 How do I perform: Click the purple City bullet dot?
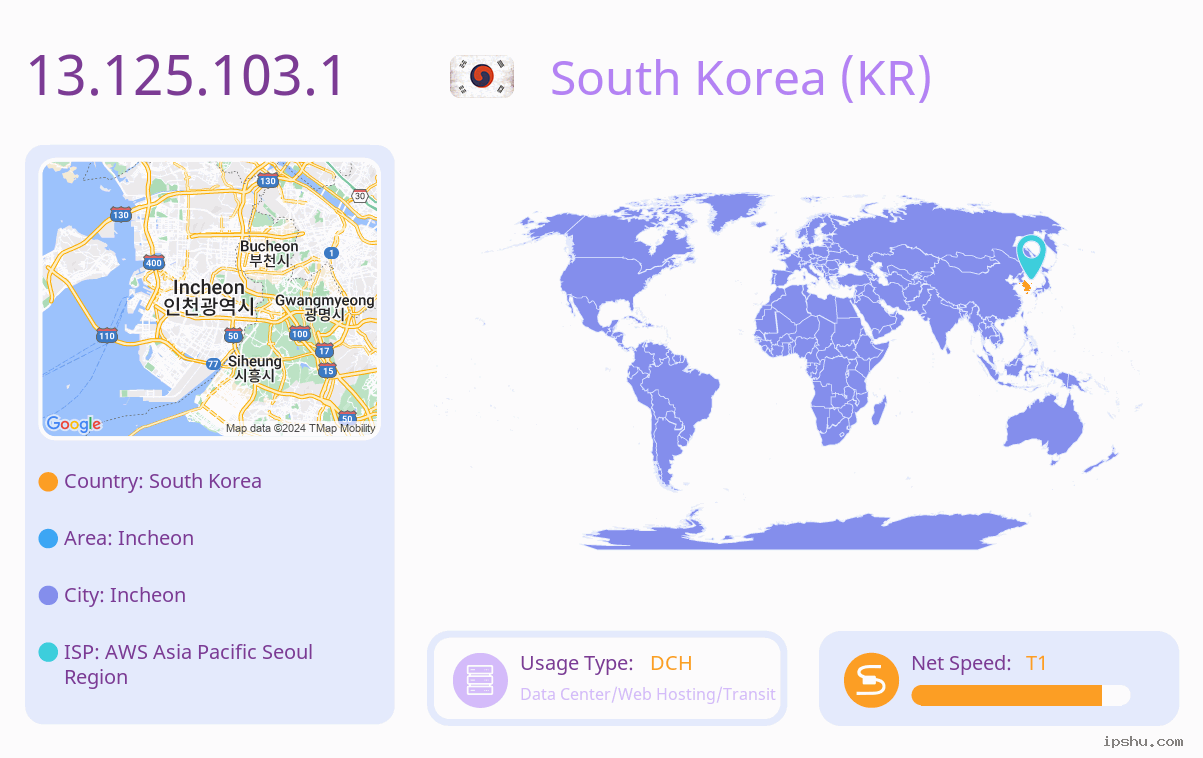pyautogui.click(x=48, y=596)
